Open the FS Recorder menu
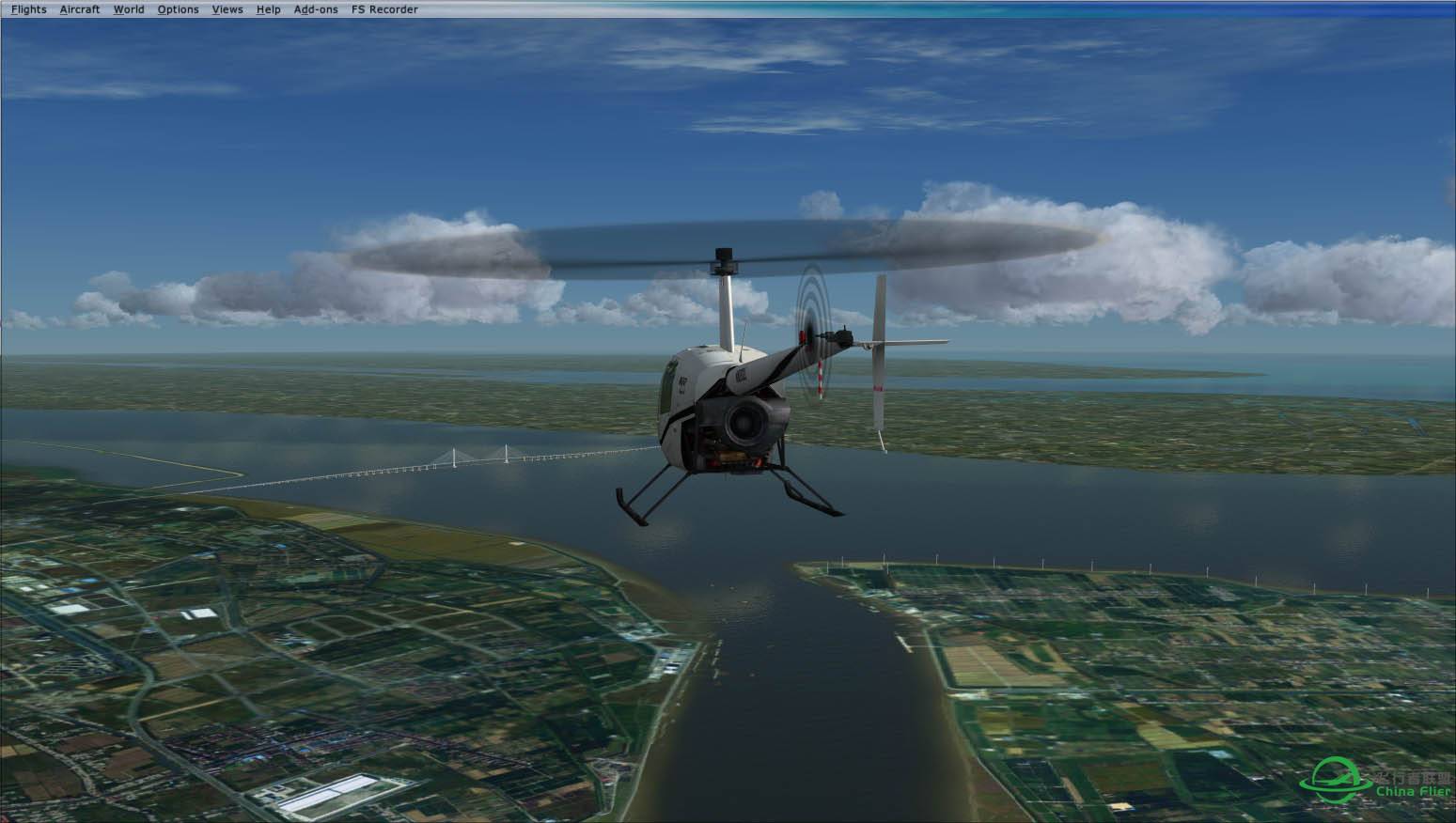 pyautogui.click(x=384, y=9)
